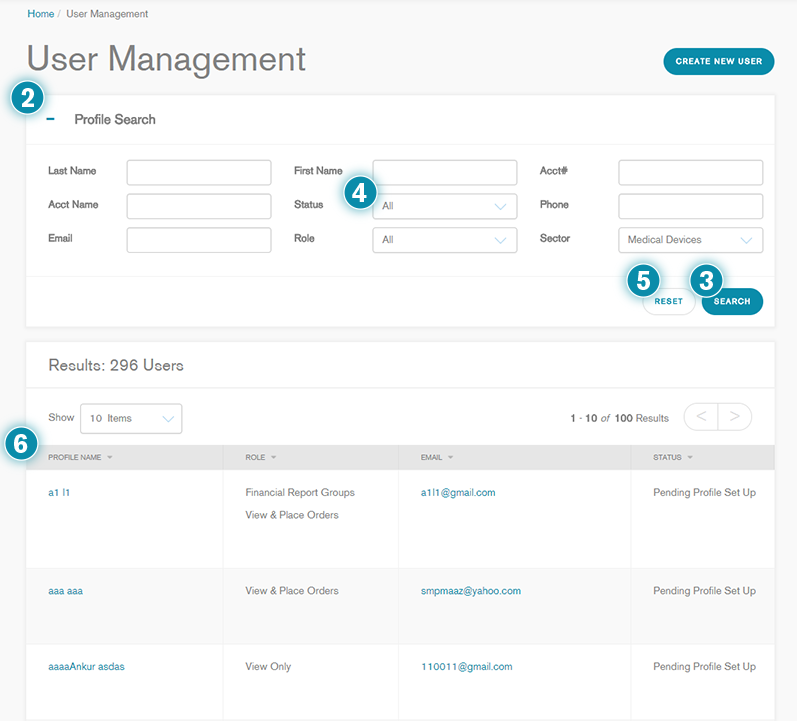The height and width of the screenshot is (721, 797).
Task: Focus the Last Name input field
Action: point(199,172)
